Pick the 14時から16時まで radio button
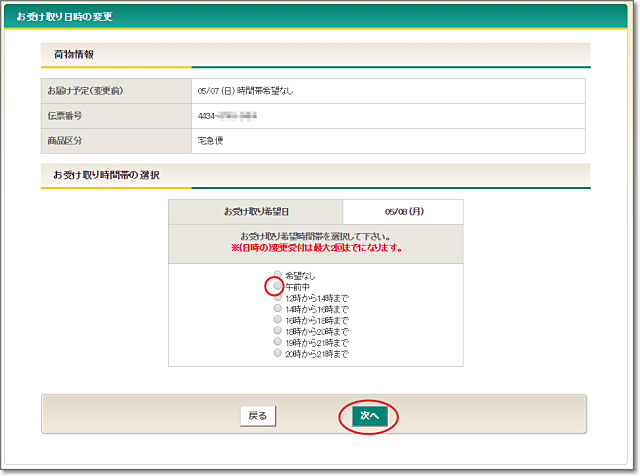 click(x=278, y=309)
